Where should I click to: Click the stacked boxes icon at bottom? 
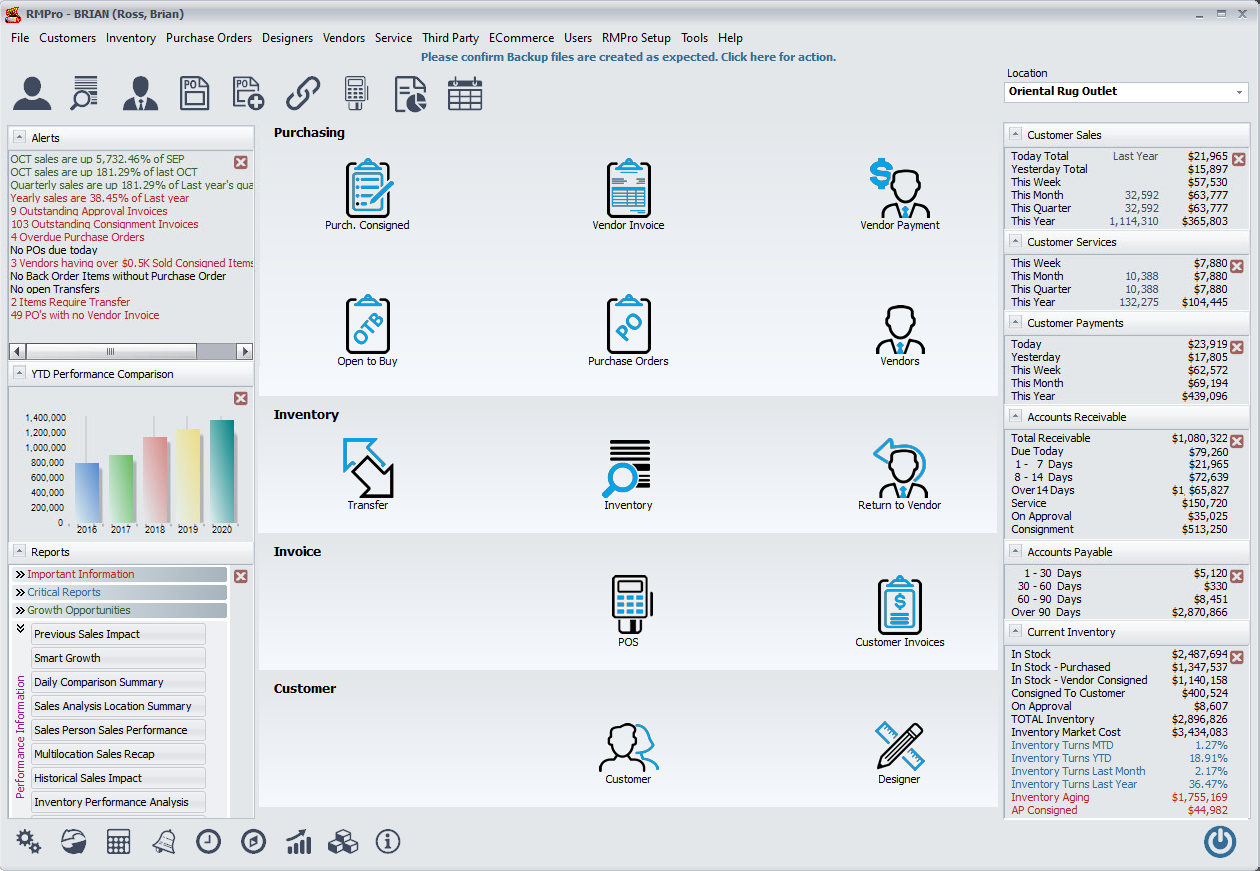pyautogui.click(x=344, y=842)
